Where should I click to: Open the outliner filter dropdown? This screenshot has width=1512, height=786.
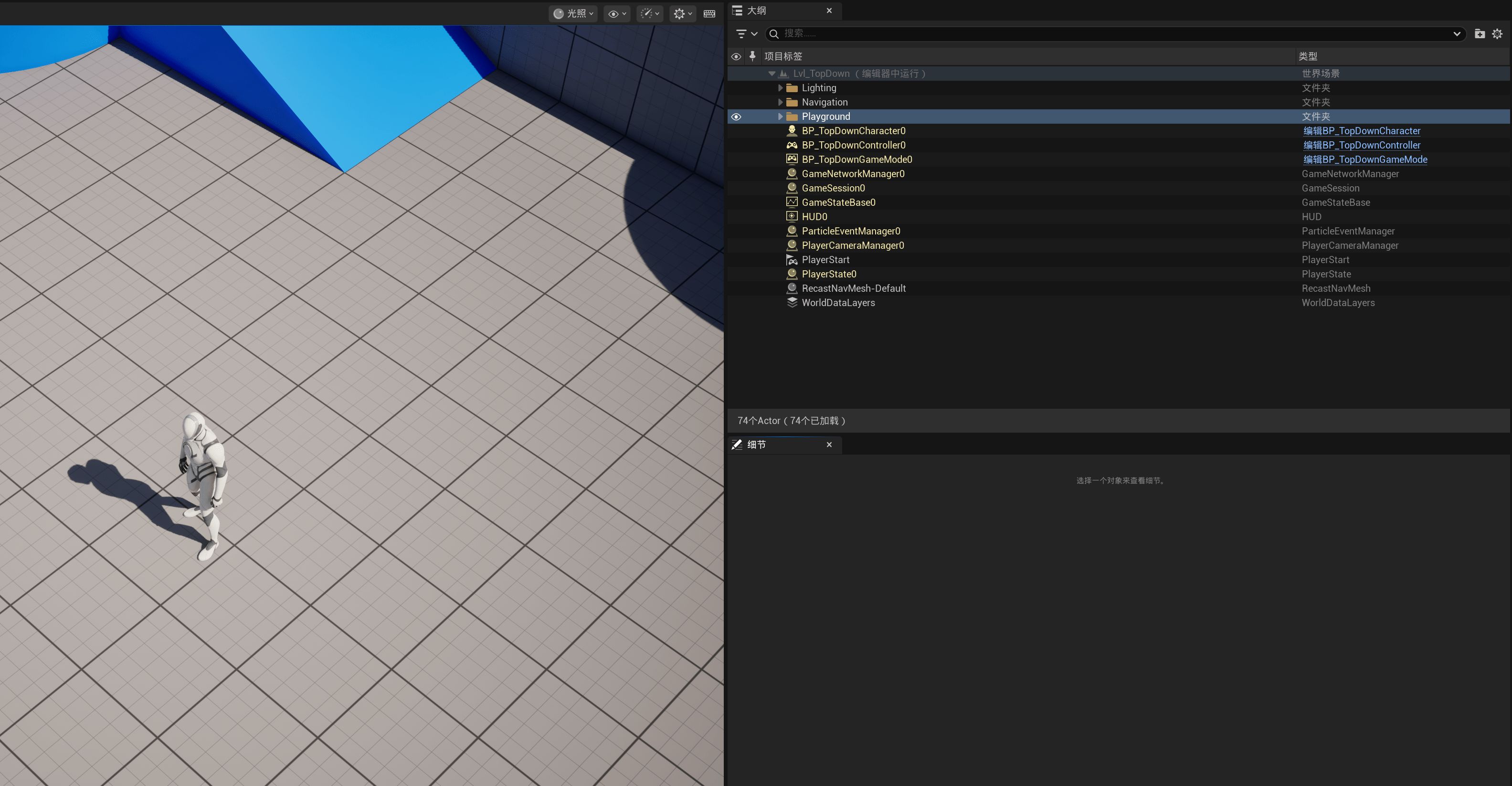point(747,33)
